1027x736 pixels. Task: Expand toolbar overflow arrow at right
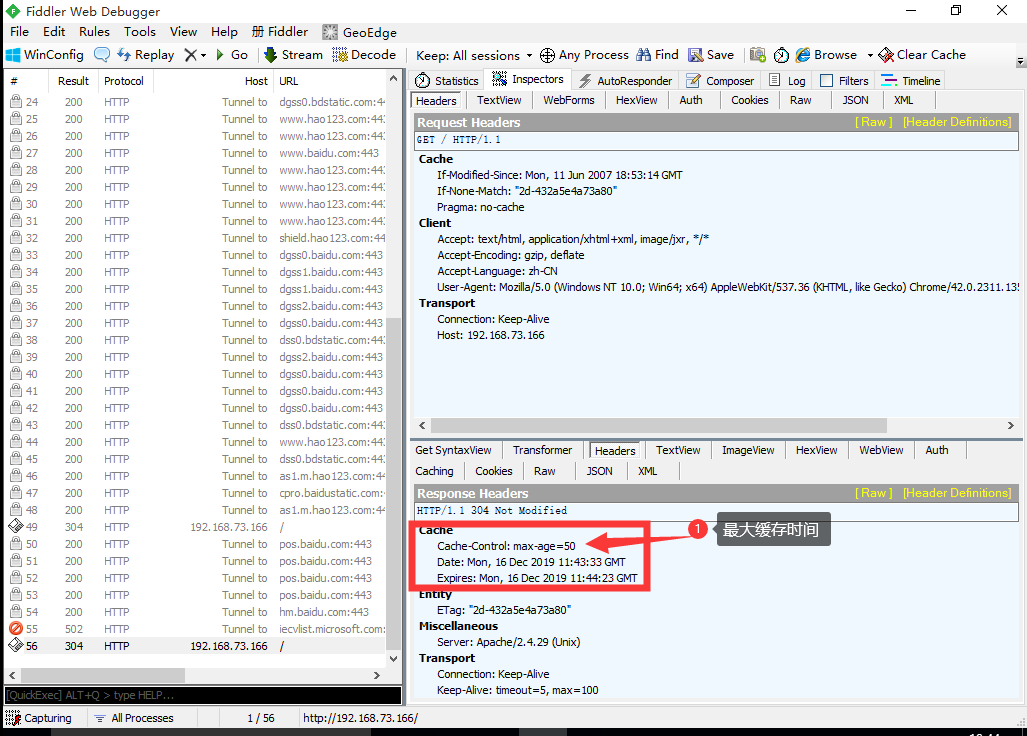[x=1020, y=62]
